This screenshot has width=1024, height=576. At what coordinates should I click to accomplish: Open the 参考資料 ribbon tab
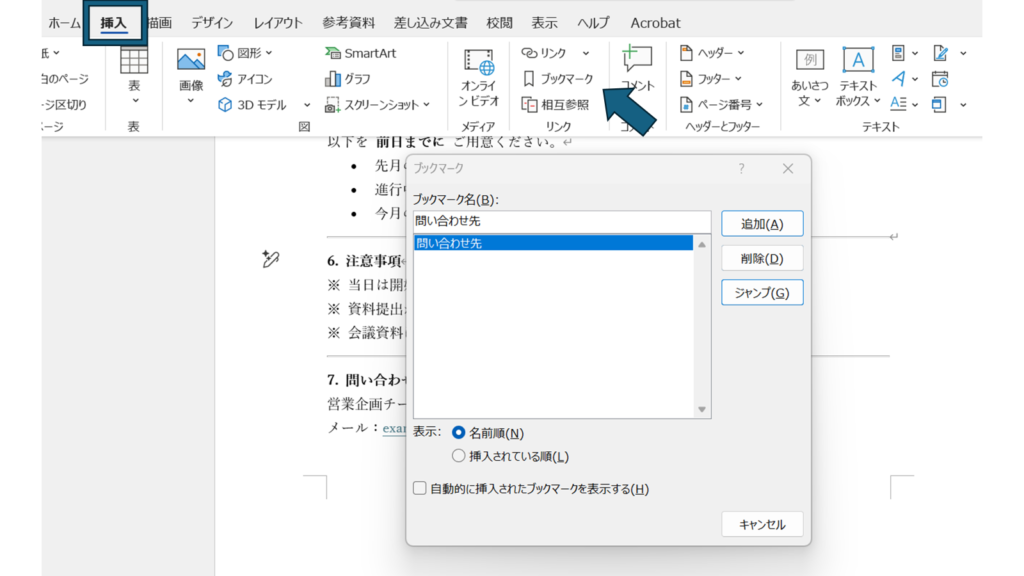coord(350,22)
